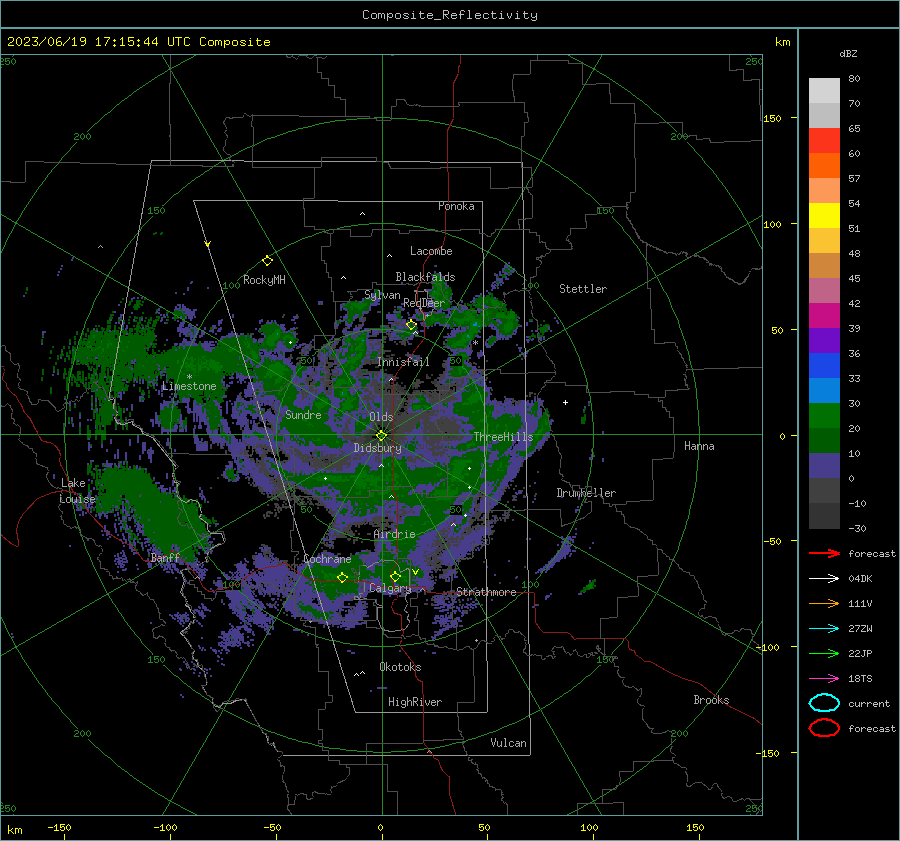Click the HighRiver label
This screenshot has width=900, height=841.
pos(414,702)
